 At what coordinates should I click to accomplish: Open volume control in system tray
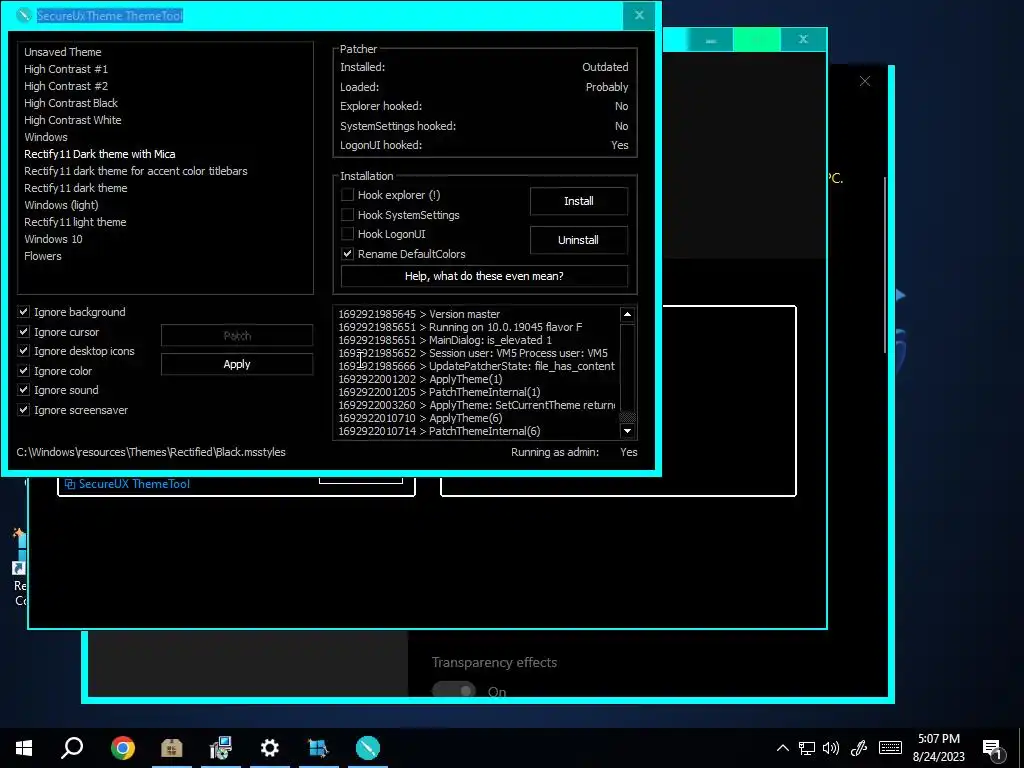click(831, 748)
